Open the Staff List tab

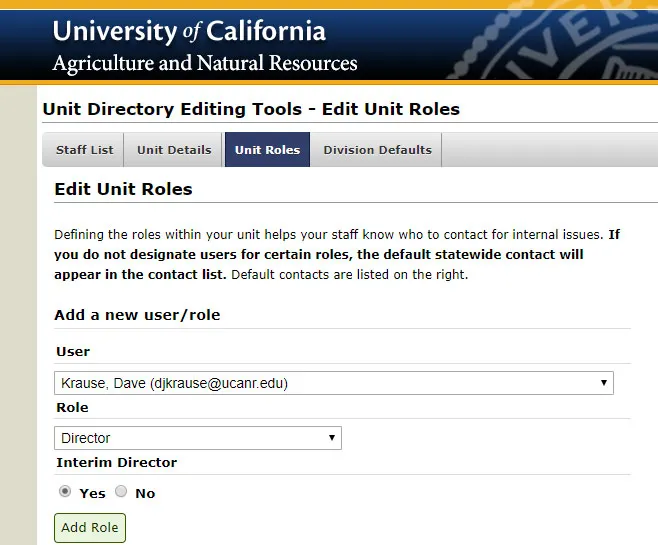[84, 150]
